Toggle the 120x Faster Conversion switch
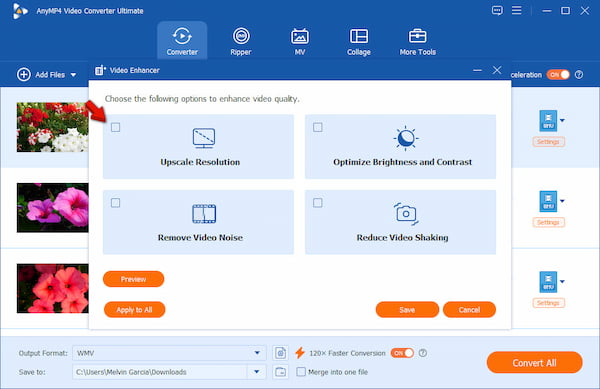The height and width of the screenshot is (389, 600). (x=402, y=353)
